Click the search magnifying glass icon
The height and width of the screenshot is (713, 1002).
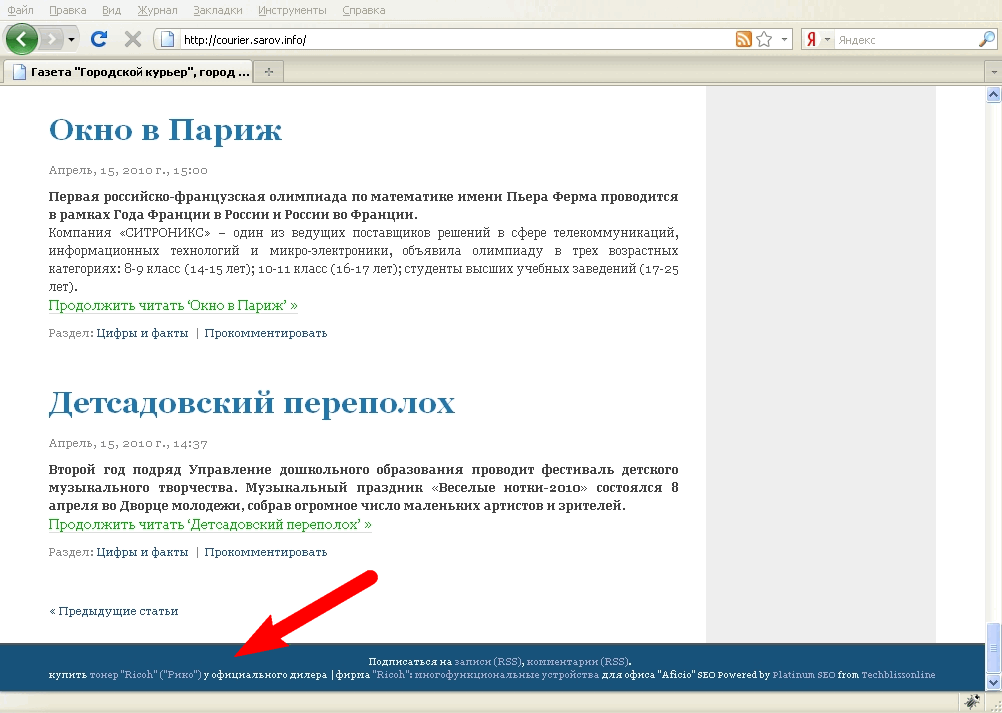tap(986, 39)
